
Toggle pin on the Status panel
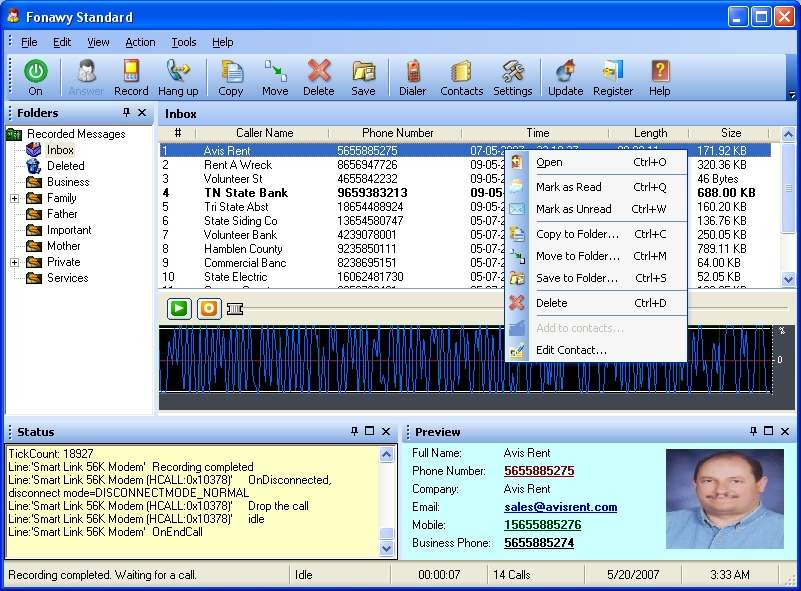pyautogui.click(x=354, y=431)
